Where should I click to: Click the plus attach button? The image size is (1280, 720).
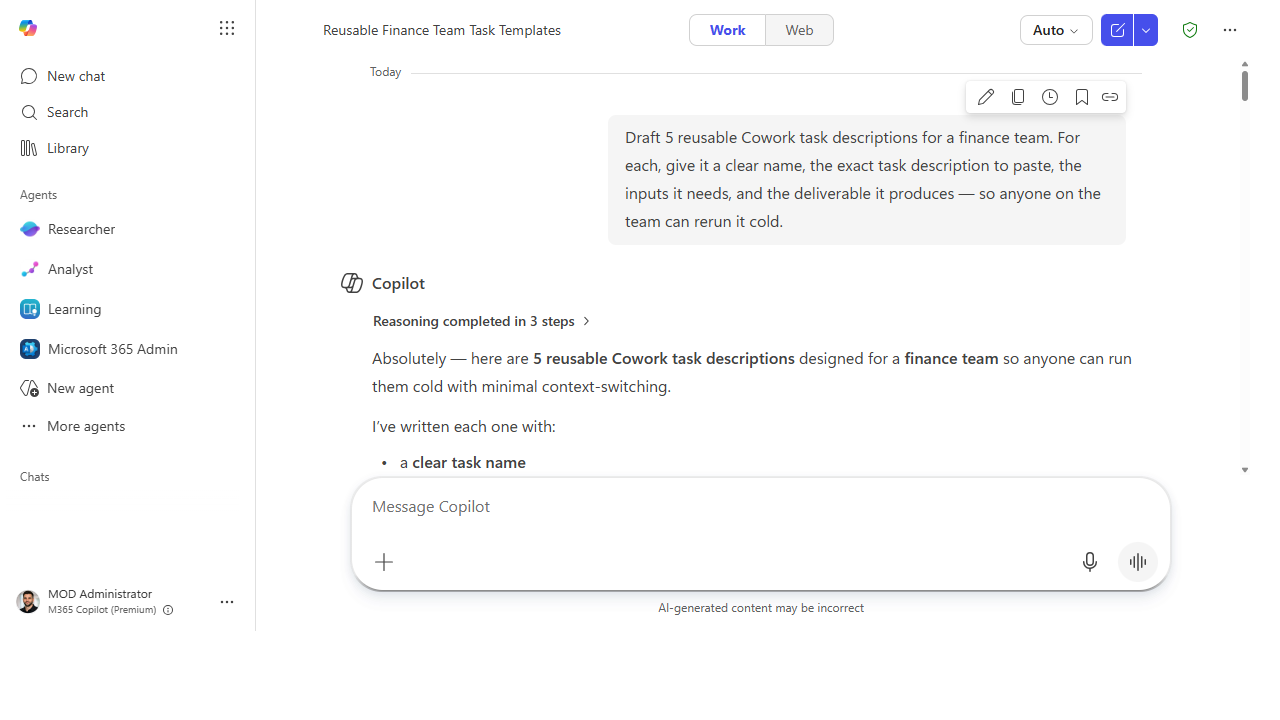384,562
